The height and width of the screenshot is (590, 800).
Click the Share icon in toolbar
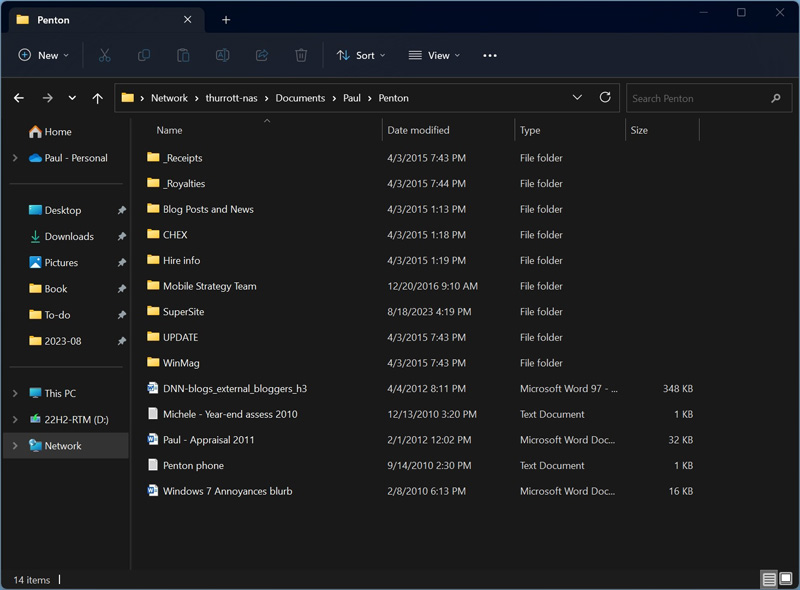(x=262, y=56)
